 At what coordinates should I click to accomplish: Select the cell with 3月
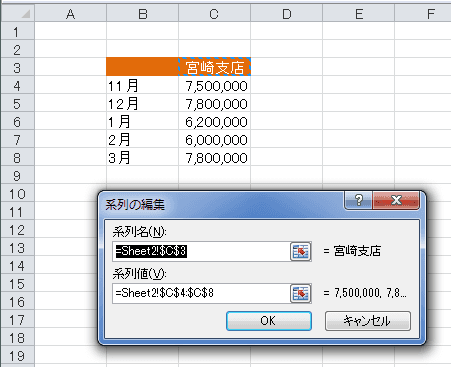click(x=143, y=158)
